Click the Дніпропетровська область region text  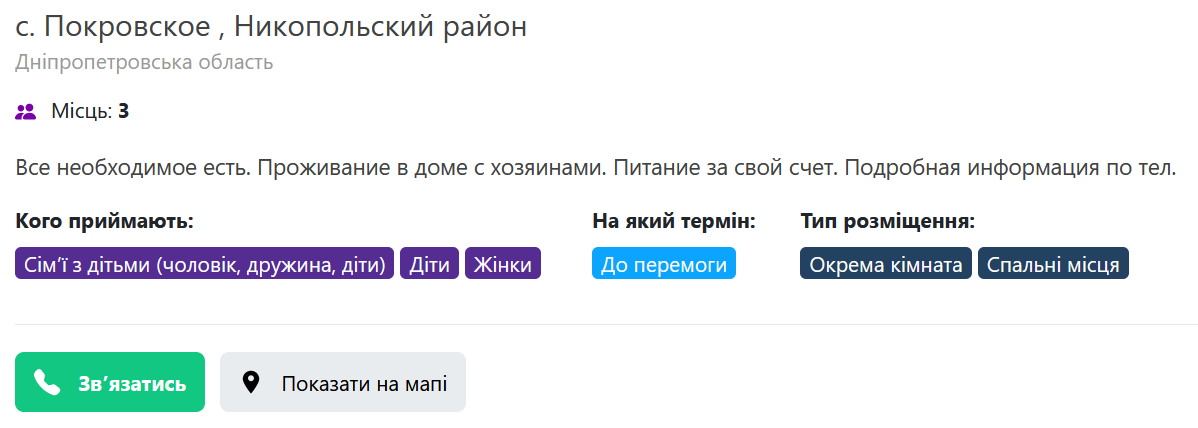[x=144, y=62]
